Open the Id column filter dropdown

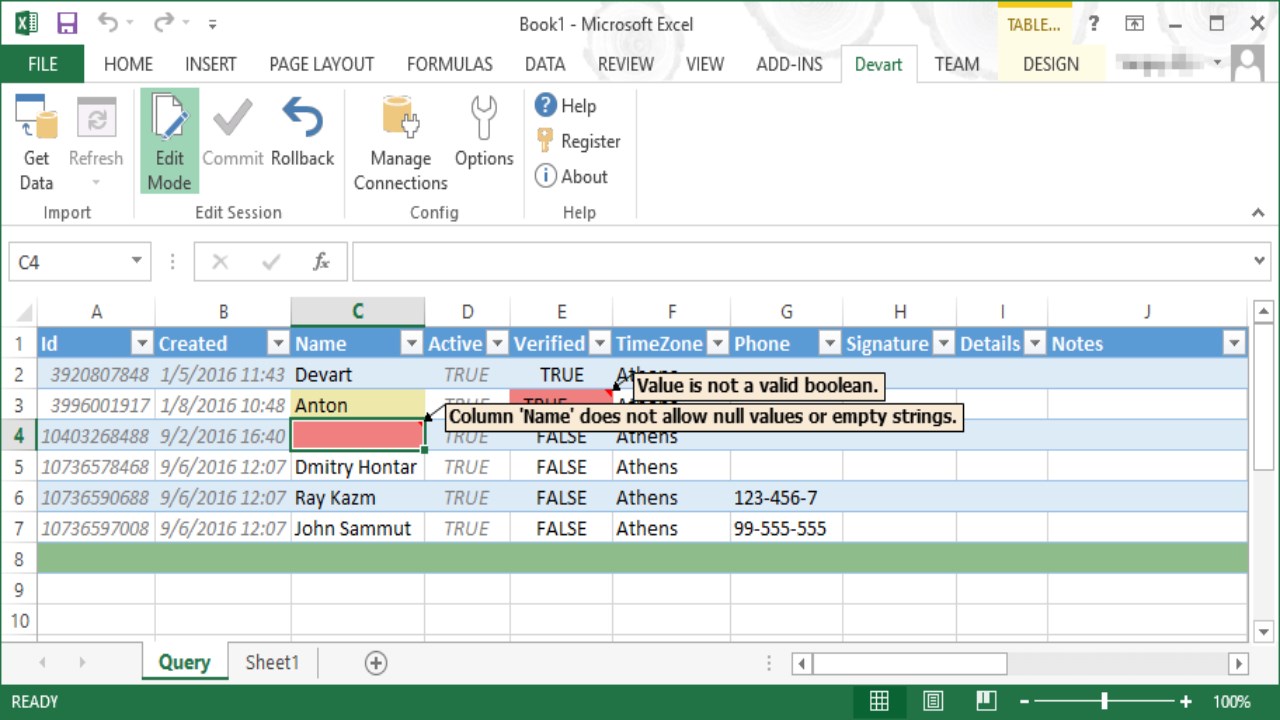tap(141, 344)
